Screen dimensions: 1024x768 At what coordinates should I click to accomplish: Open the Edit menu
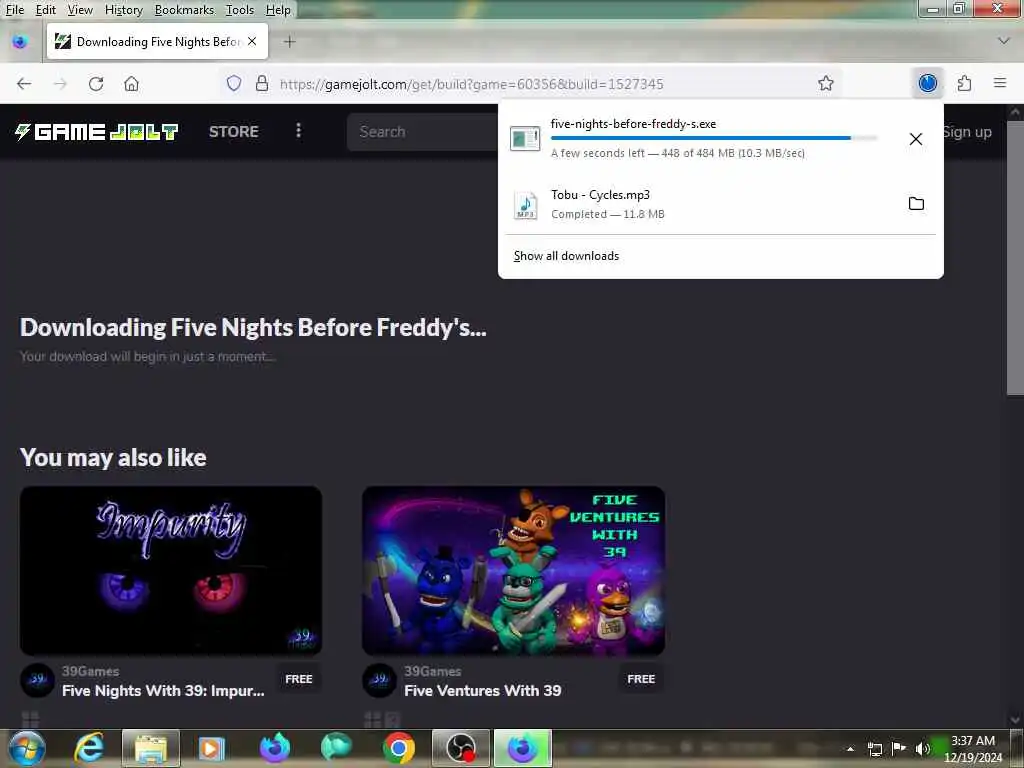(46, 10)
